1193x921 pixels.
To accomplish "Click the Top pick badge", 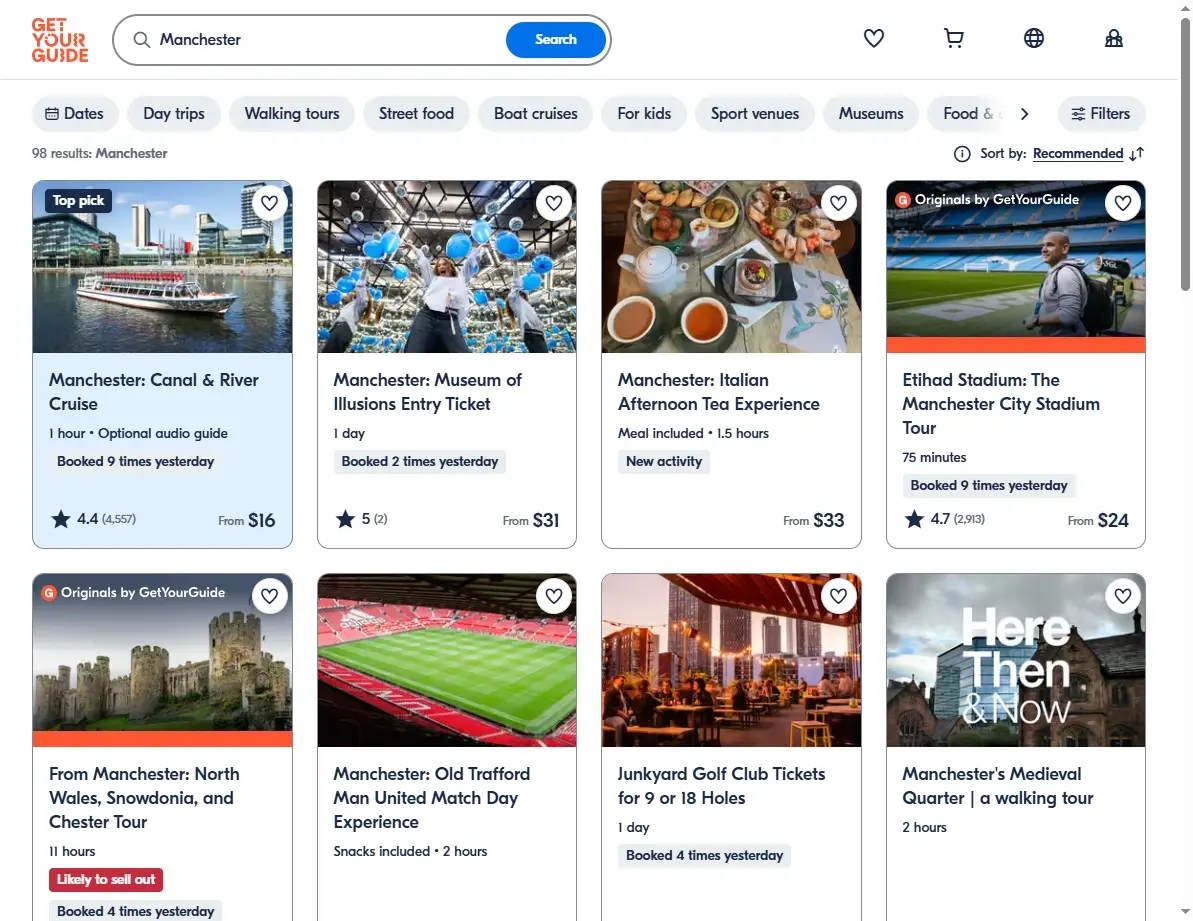I will (78, 201).
